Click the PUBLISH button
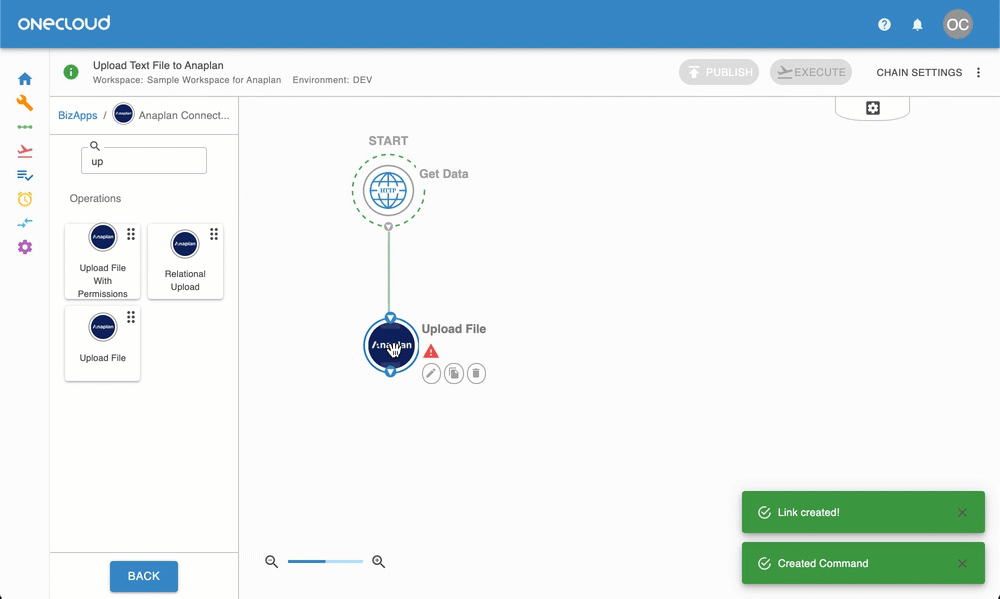The height and width of the screenshot is (599, 1000). 719,72
